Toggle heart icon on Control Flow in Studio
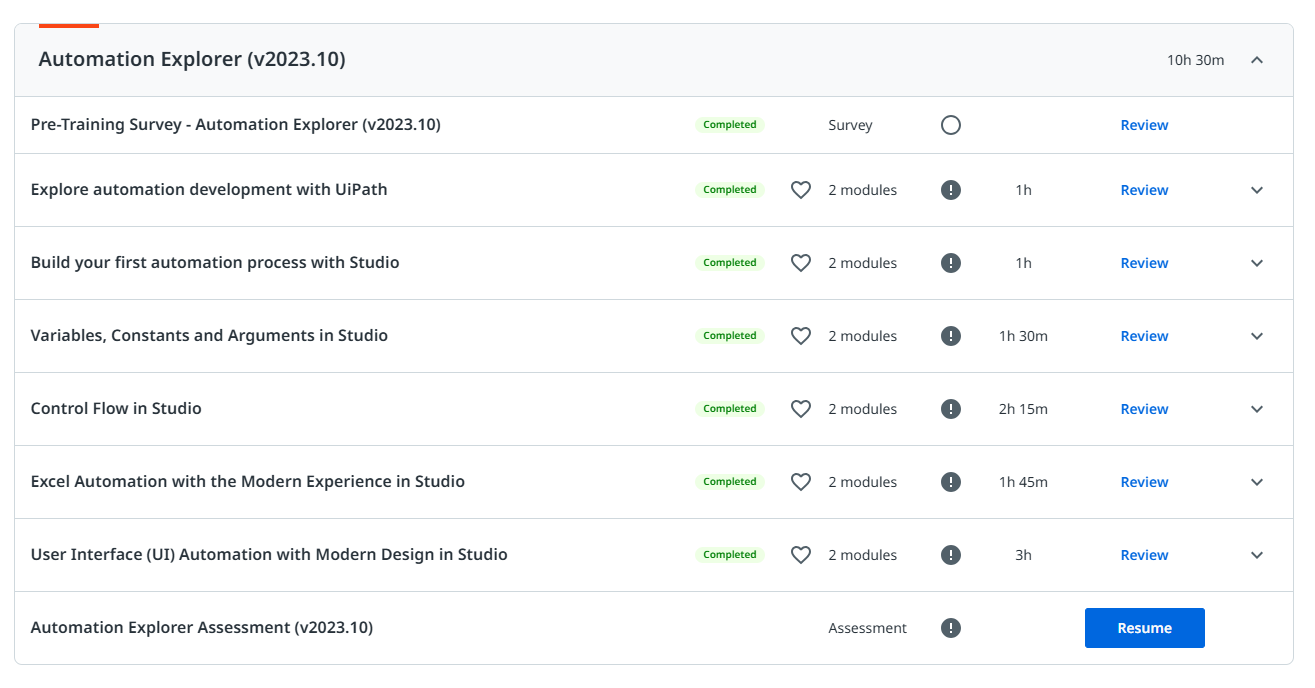Screen dimensions: 1315x688 coord(801,409)
